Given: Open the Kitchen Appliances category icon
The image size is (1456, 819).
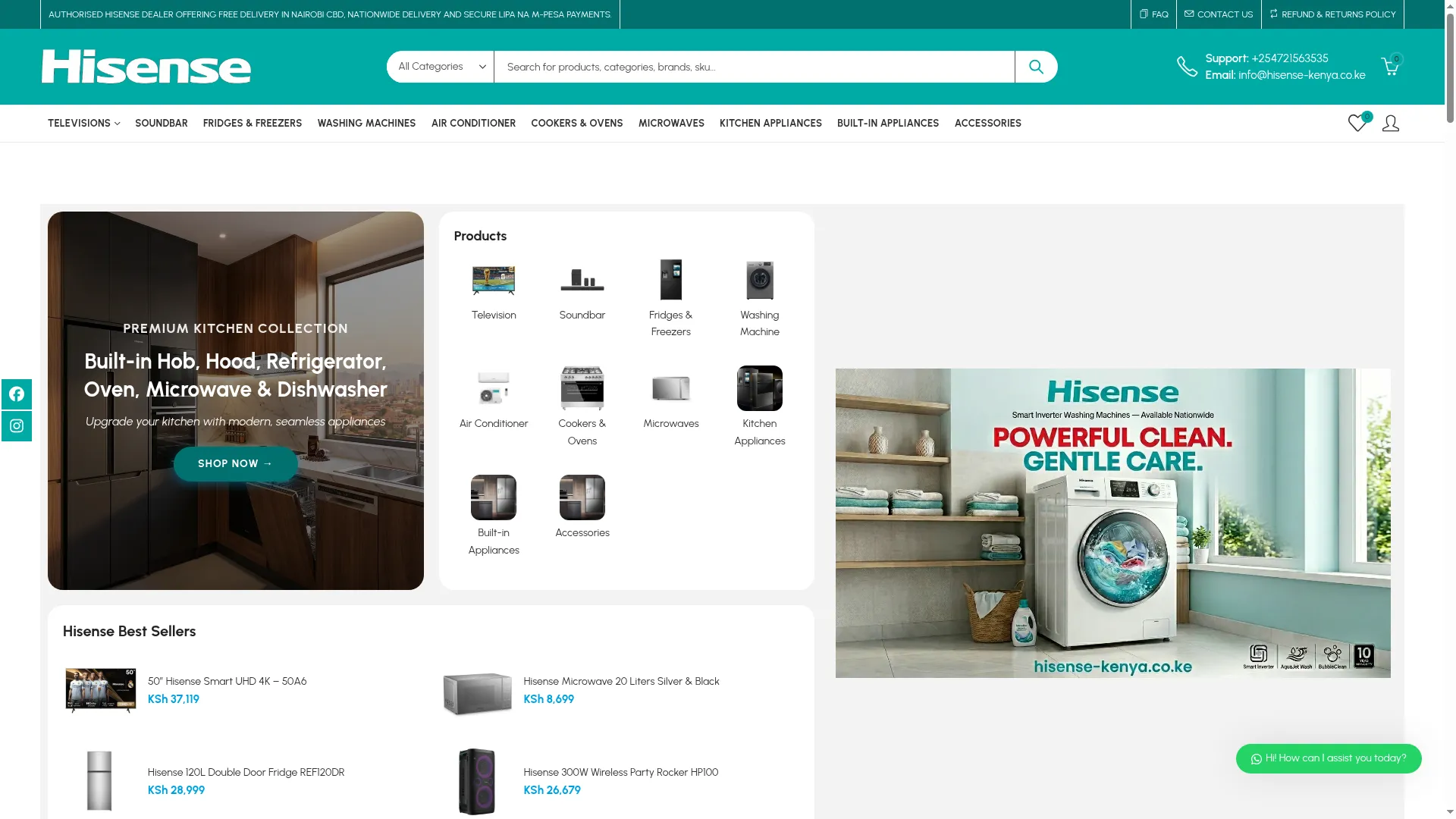Looking at the screenshot, I should [760, 388].
